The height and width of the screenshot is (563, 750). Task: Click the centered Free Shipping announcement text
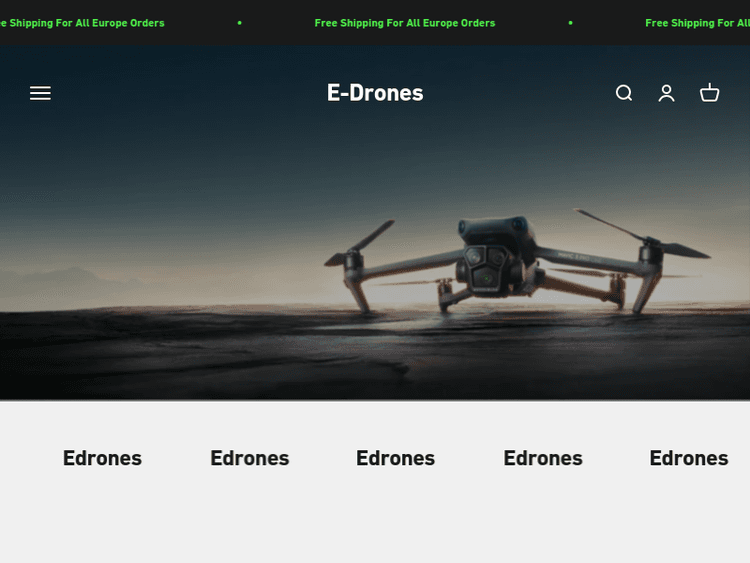[404, 23]
